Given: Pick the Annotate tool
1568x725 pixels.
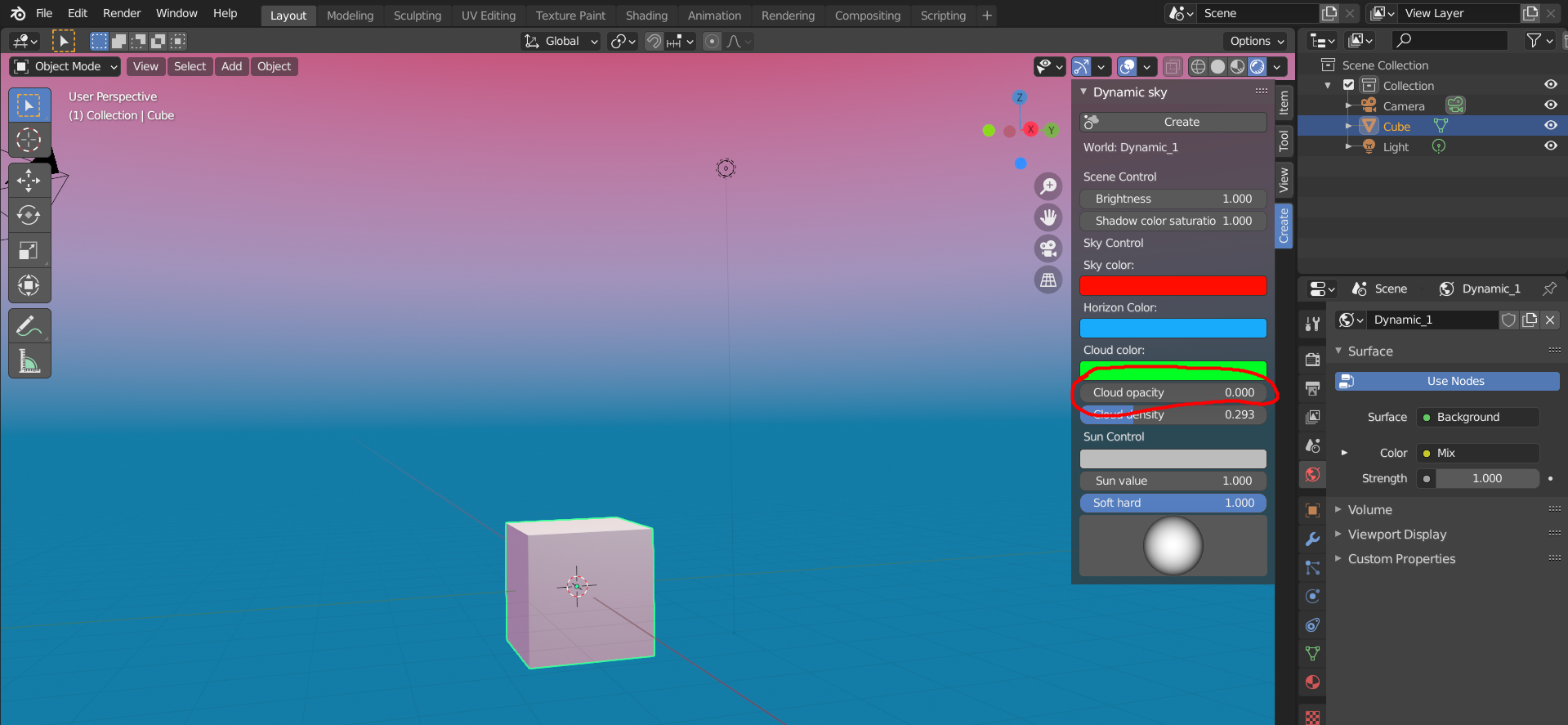Looking at the screenshot, I should click(29, 326).
